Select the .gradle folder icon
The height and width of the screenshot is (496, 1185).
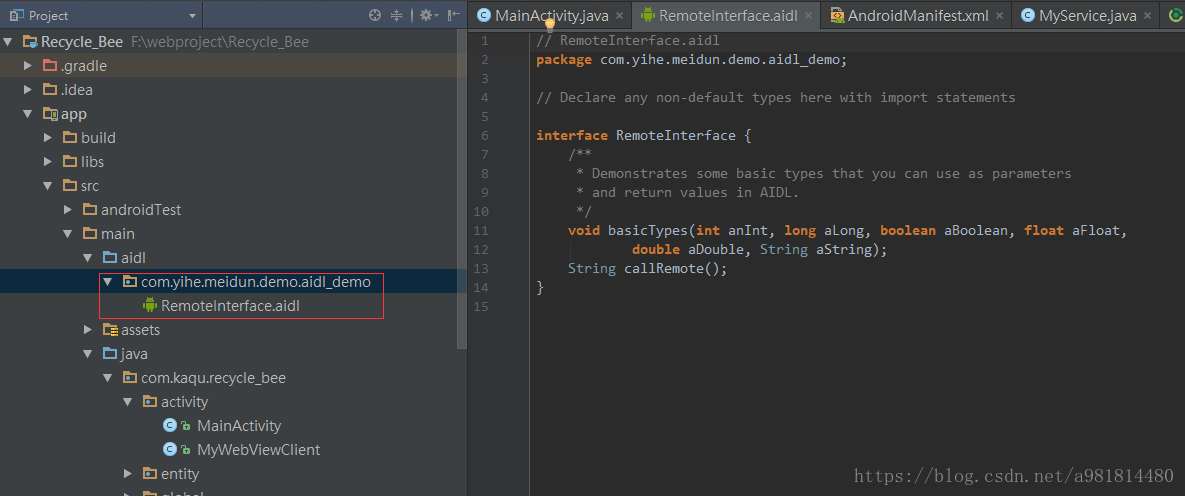click(x=50, y=66)
